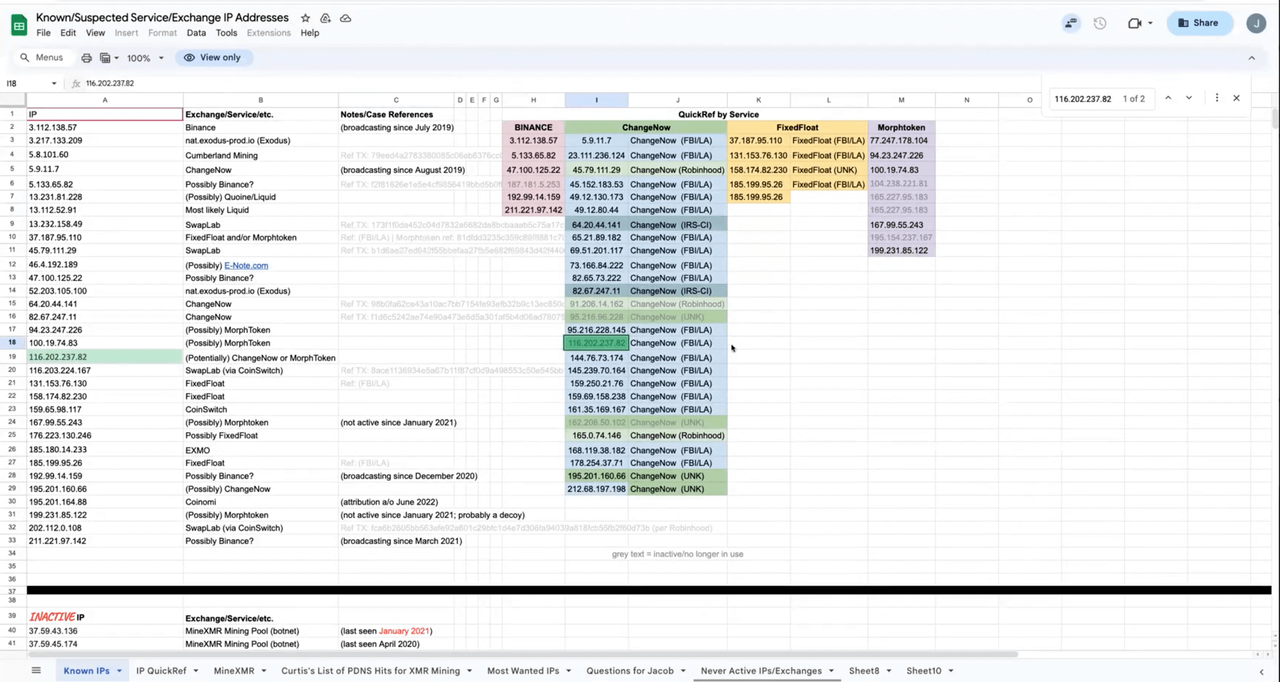Click the add-to-Drive icon beside the title

(326, 18)
